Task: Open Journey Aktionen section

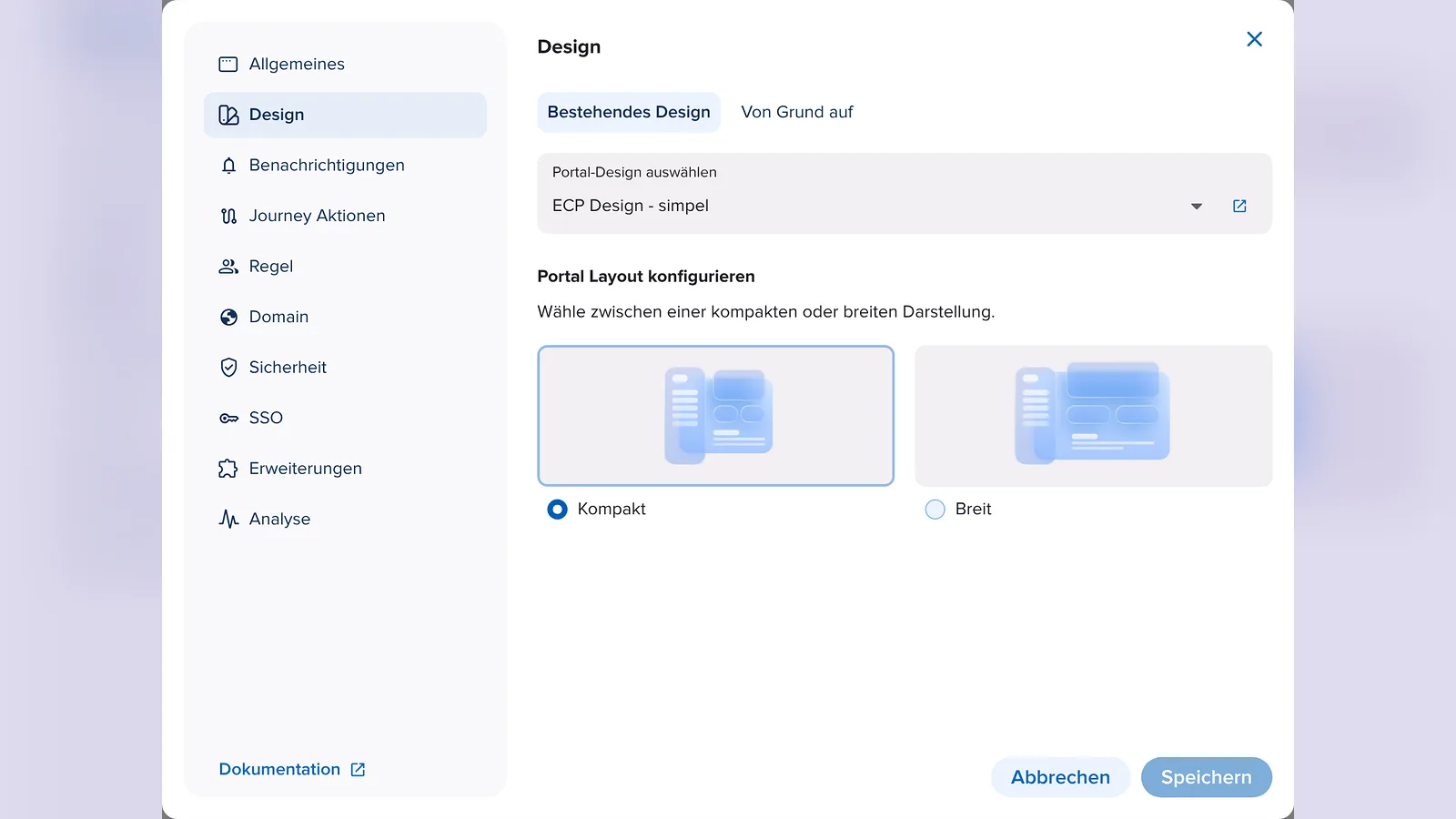Action: pyautogui.click(x=345, y=216)
